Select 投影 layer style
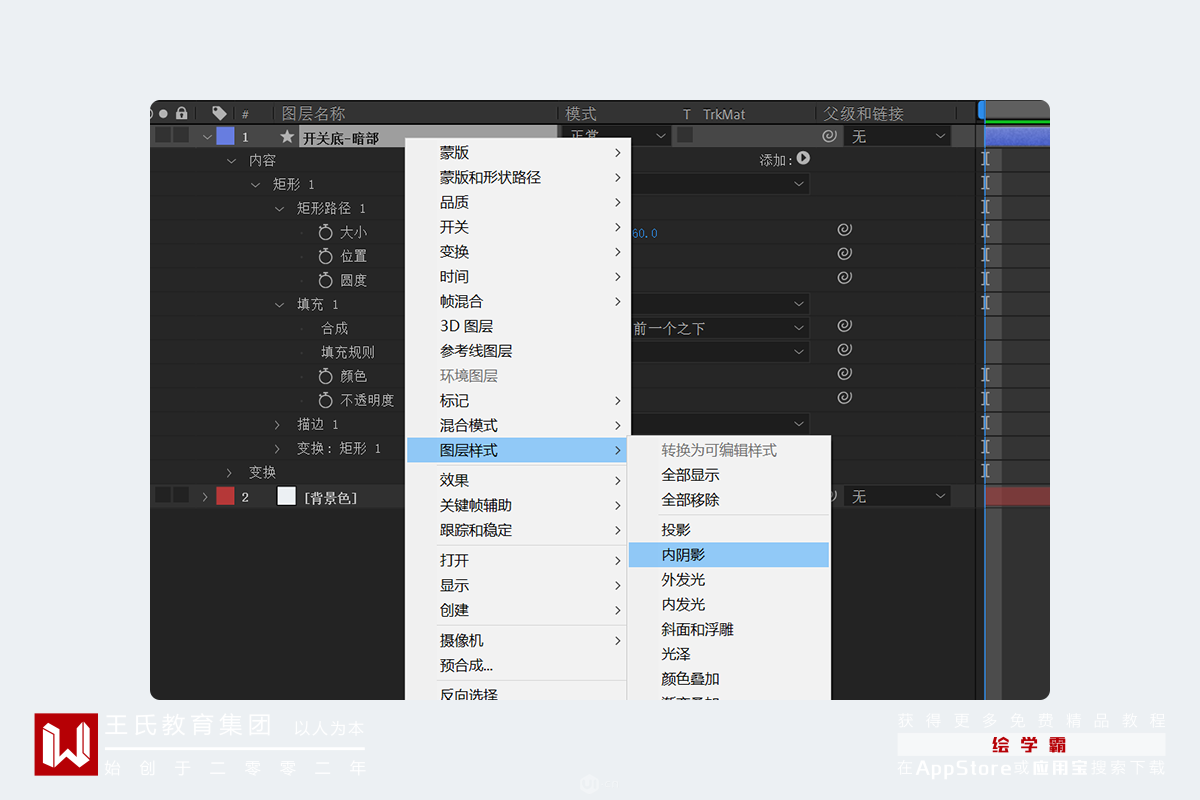This screenshot has width=1200, height=800. coord(729,530)
